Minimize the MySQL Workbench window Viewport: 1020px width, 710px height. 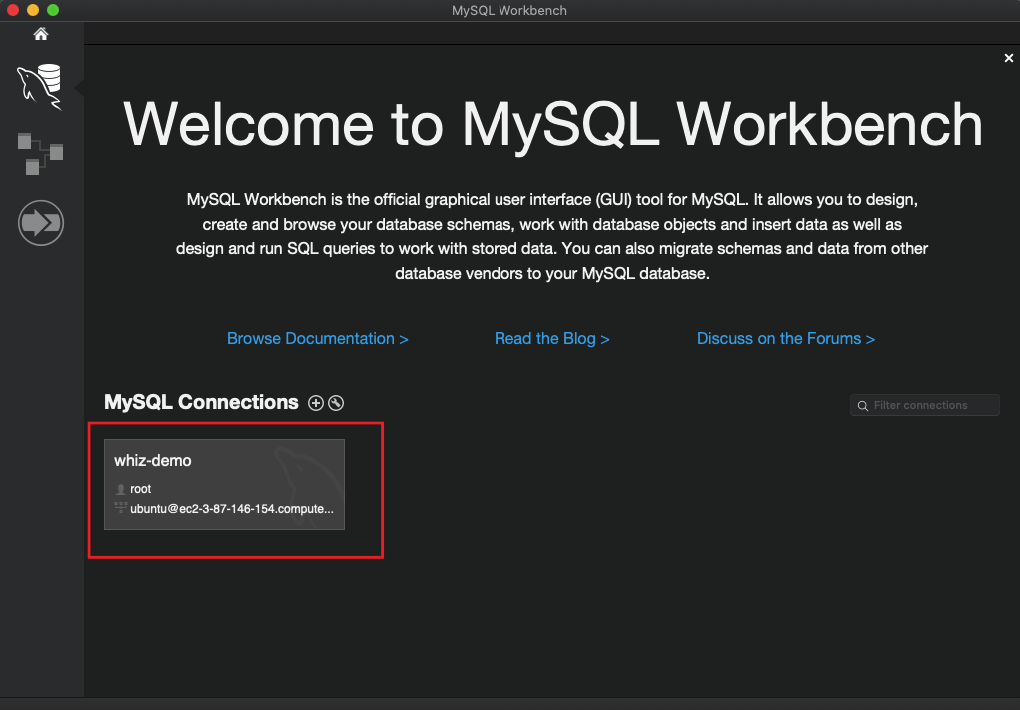(x=33, y=10)
